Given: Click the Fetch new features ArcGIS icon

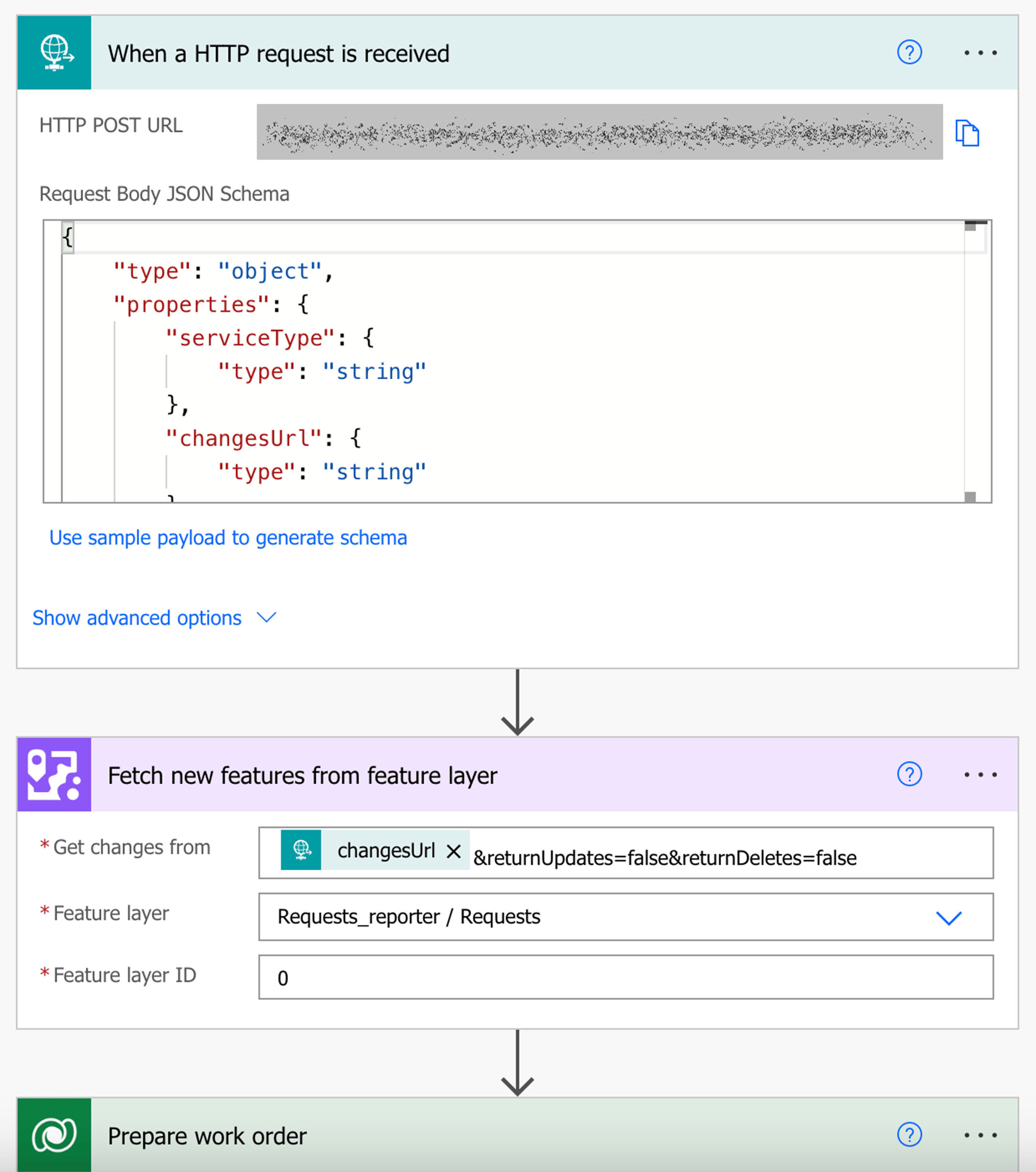Looking at the screenshot, I should coord(54,774).
